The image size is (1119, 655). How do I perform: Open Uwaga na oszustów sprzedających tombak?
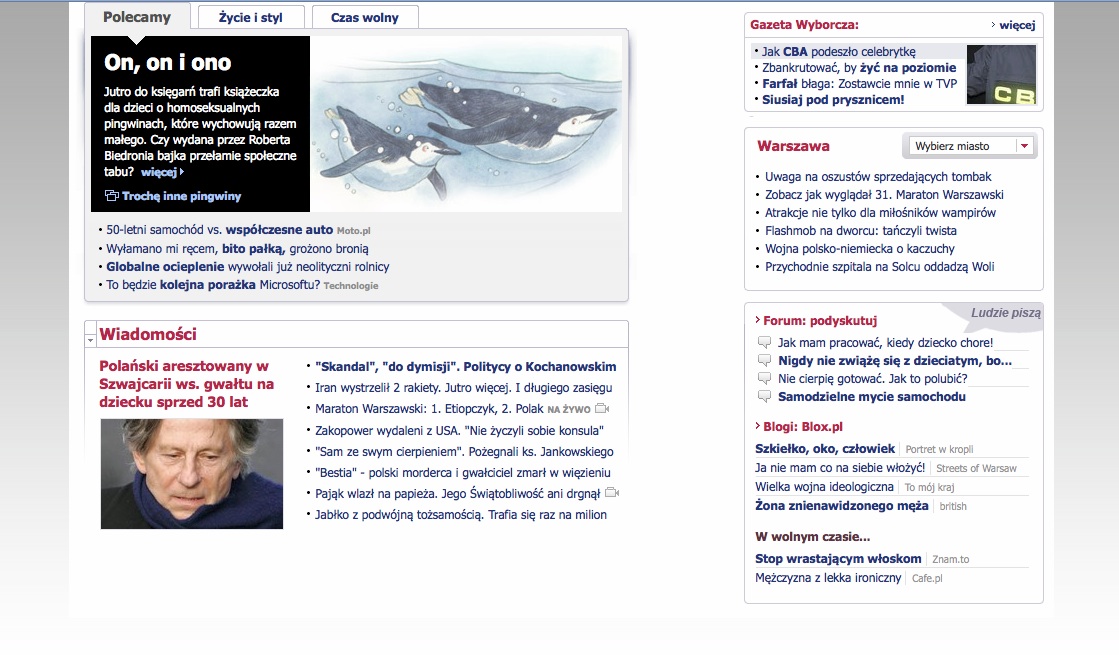pyautogui.click(x=879, y=176)
